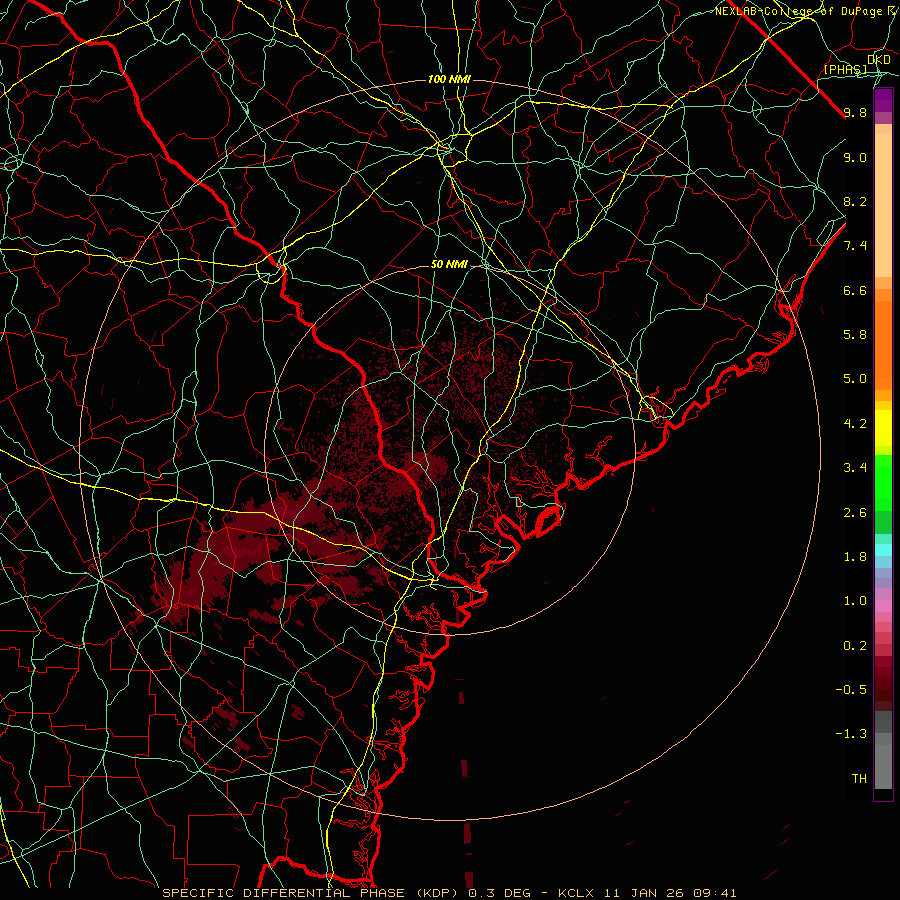Click the "KCLX" radar site identifier
Screen dimensions: 900x900
(x=577, y=893)
